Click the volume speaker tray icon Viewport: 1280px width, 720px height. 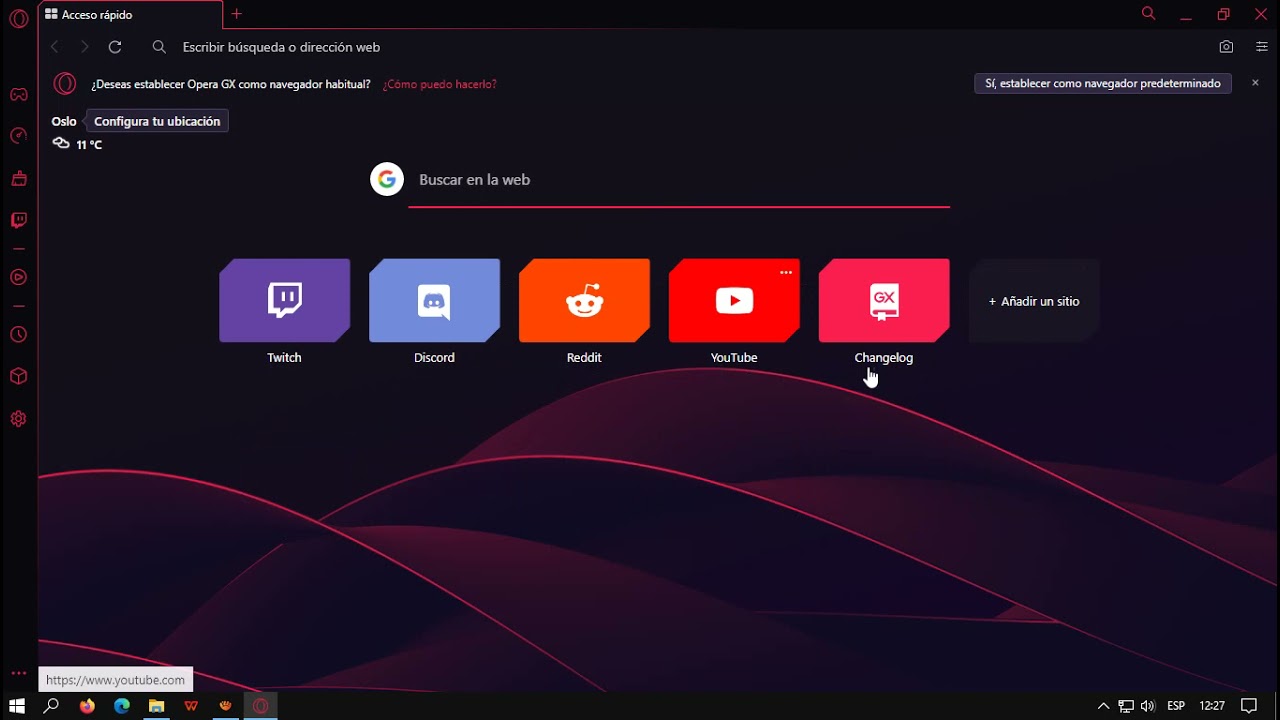1148,706
